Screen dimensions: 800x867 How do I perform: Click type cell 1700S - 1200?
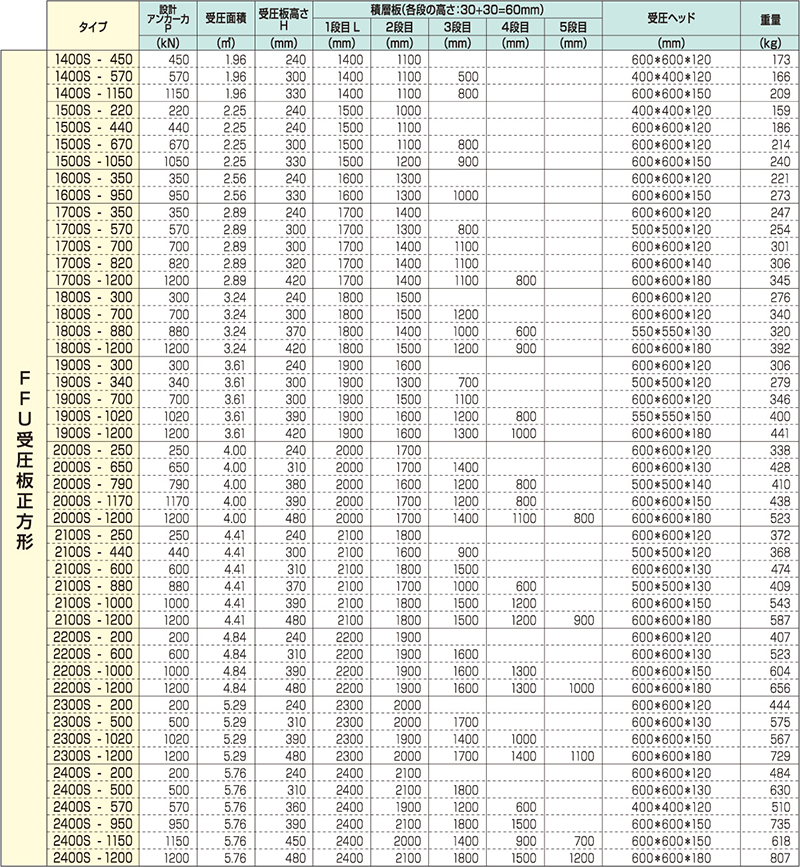click(93, 280)
